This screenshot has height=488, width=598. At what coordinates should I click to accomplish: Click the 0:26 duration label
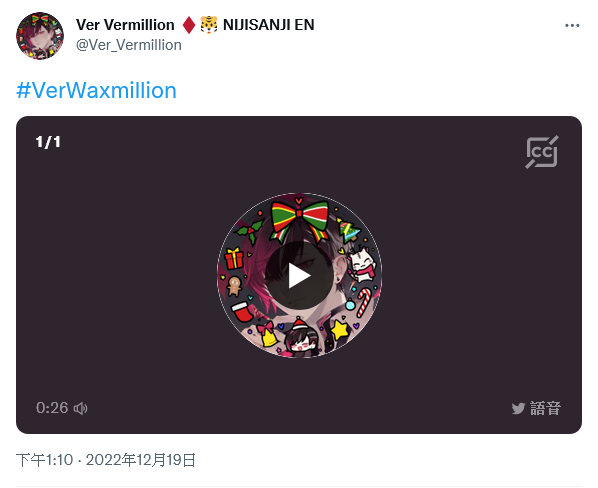coord(52,408)
